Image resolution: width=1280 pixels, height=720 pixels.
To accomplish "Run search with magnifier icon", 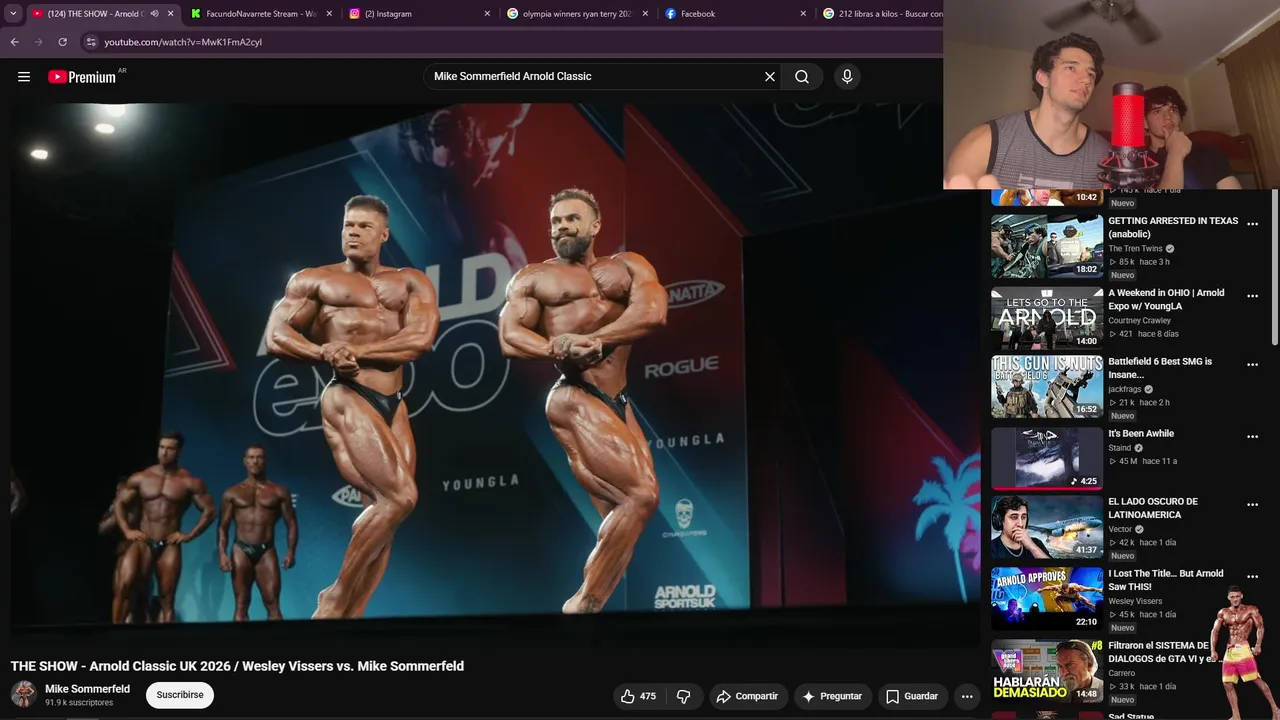I will (802, 77).
